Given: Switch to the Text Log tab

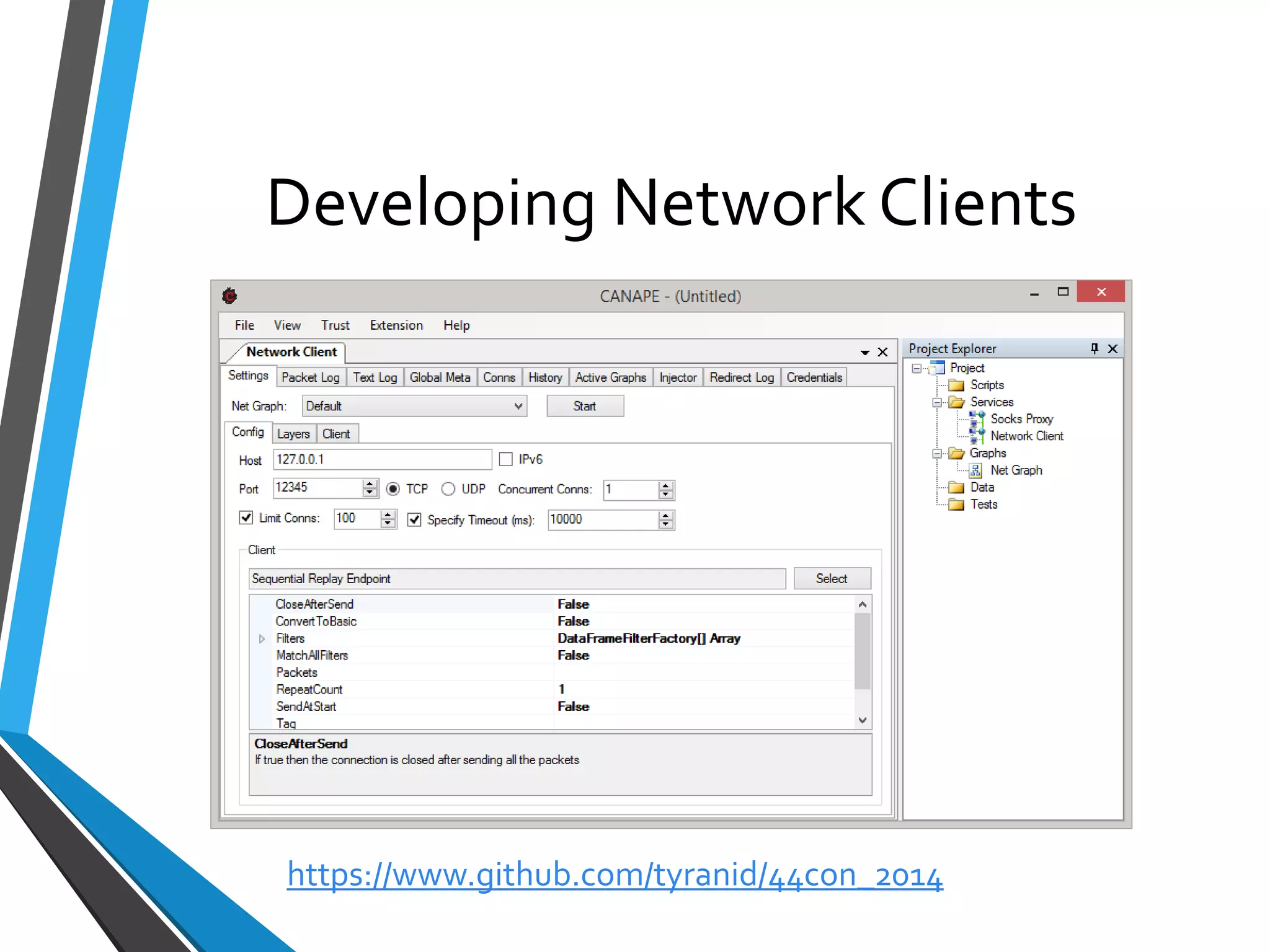Looking at the screenshot, I should (375, 377).
